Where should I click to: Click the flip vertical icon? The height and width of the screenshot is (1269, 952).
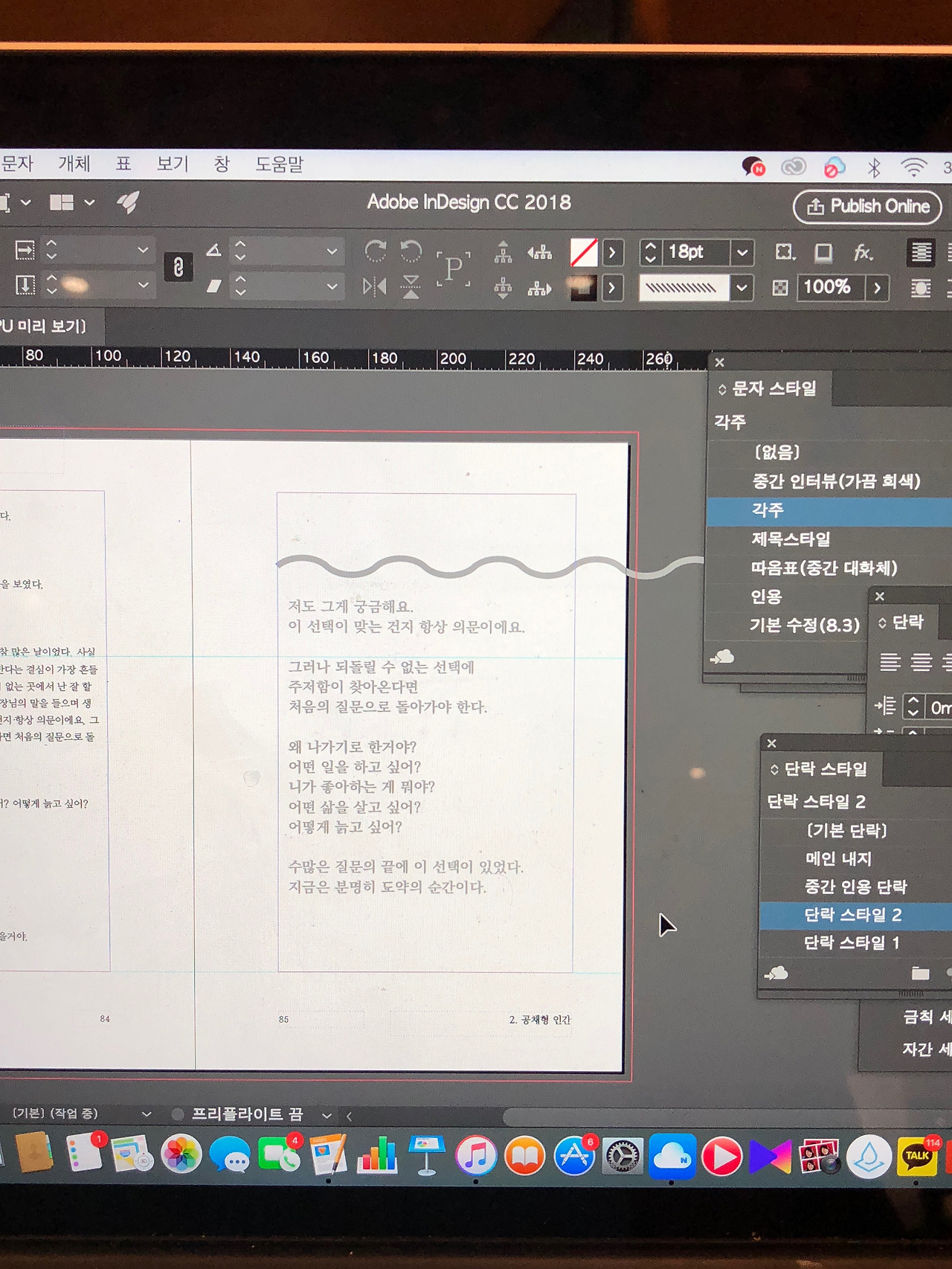tap(411, 286)
